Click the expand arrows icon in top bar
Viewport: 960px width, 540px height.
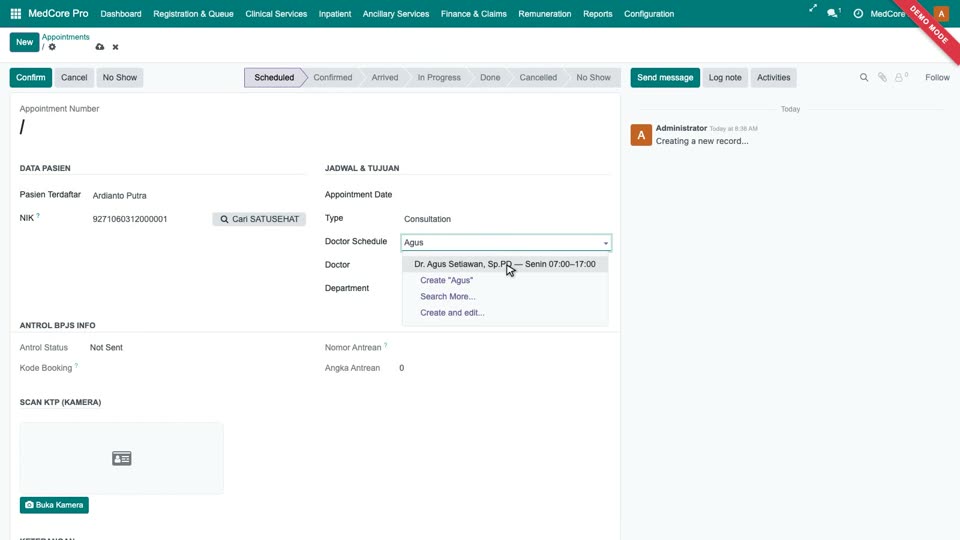pos(812,9)
